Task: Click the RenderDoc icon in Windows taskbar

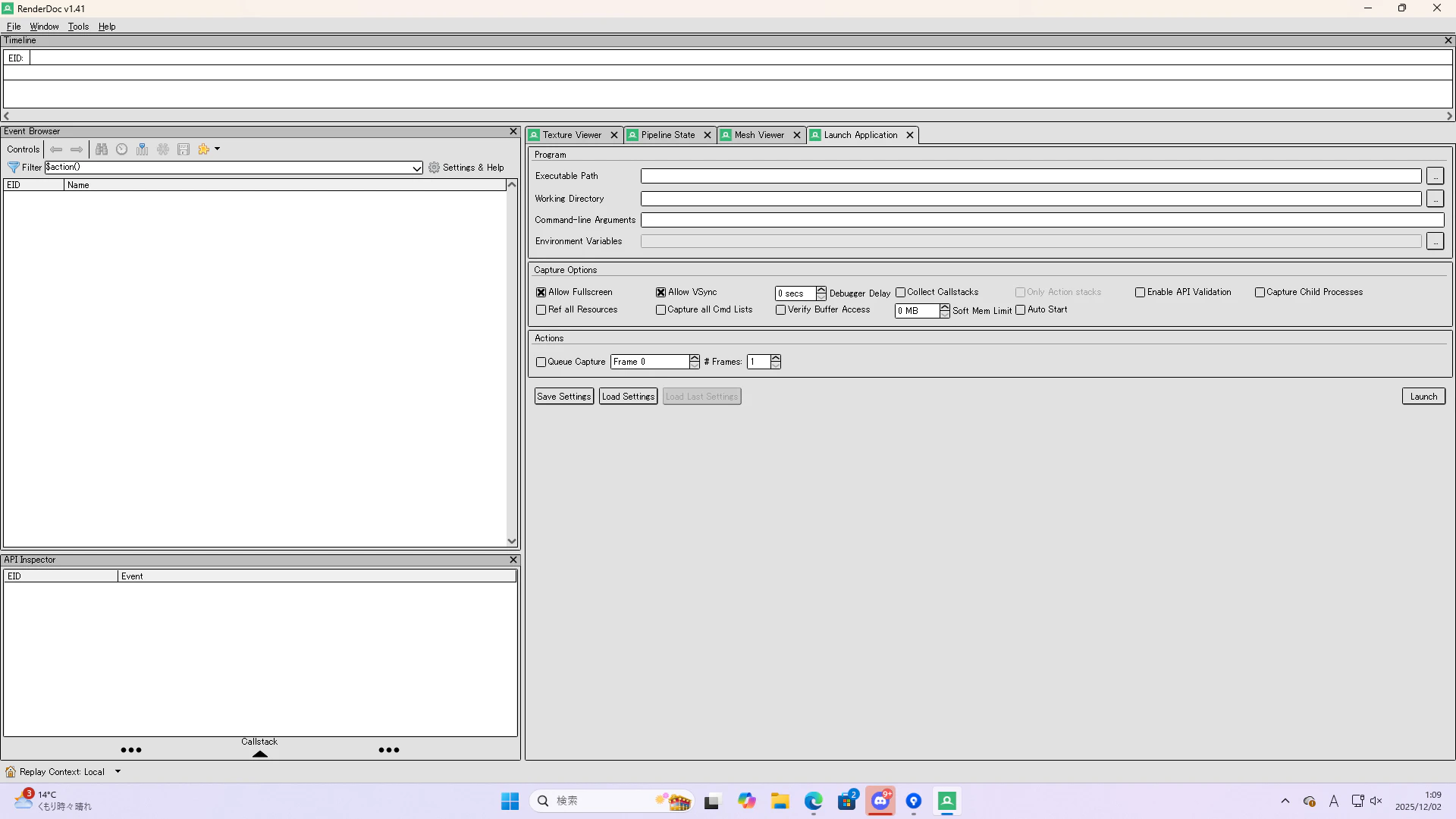Action: point(946,801)
